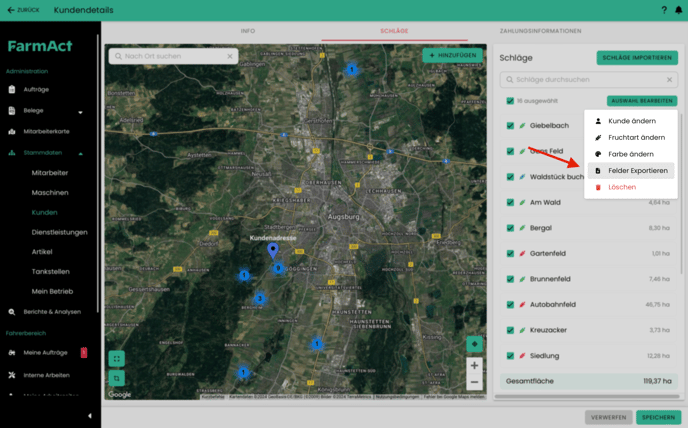This screenshot has height=428, width=688.
Task: Switch to the Info tab
Action: tap(247, 31)
